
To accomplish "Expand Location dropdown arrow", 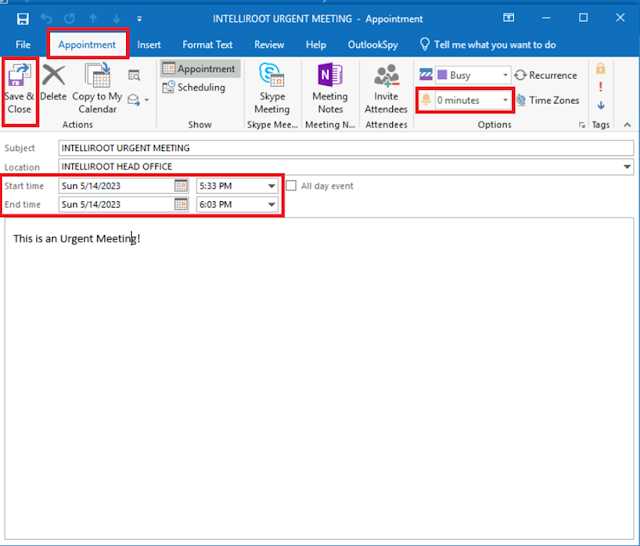I will coord(627,166).
